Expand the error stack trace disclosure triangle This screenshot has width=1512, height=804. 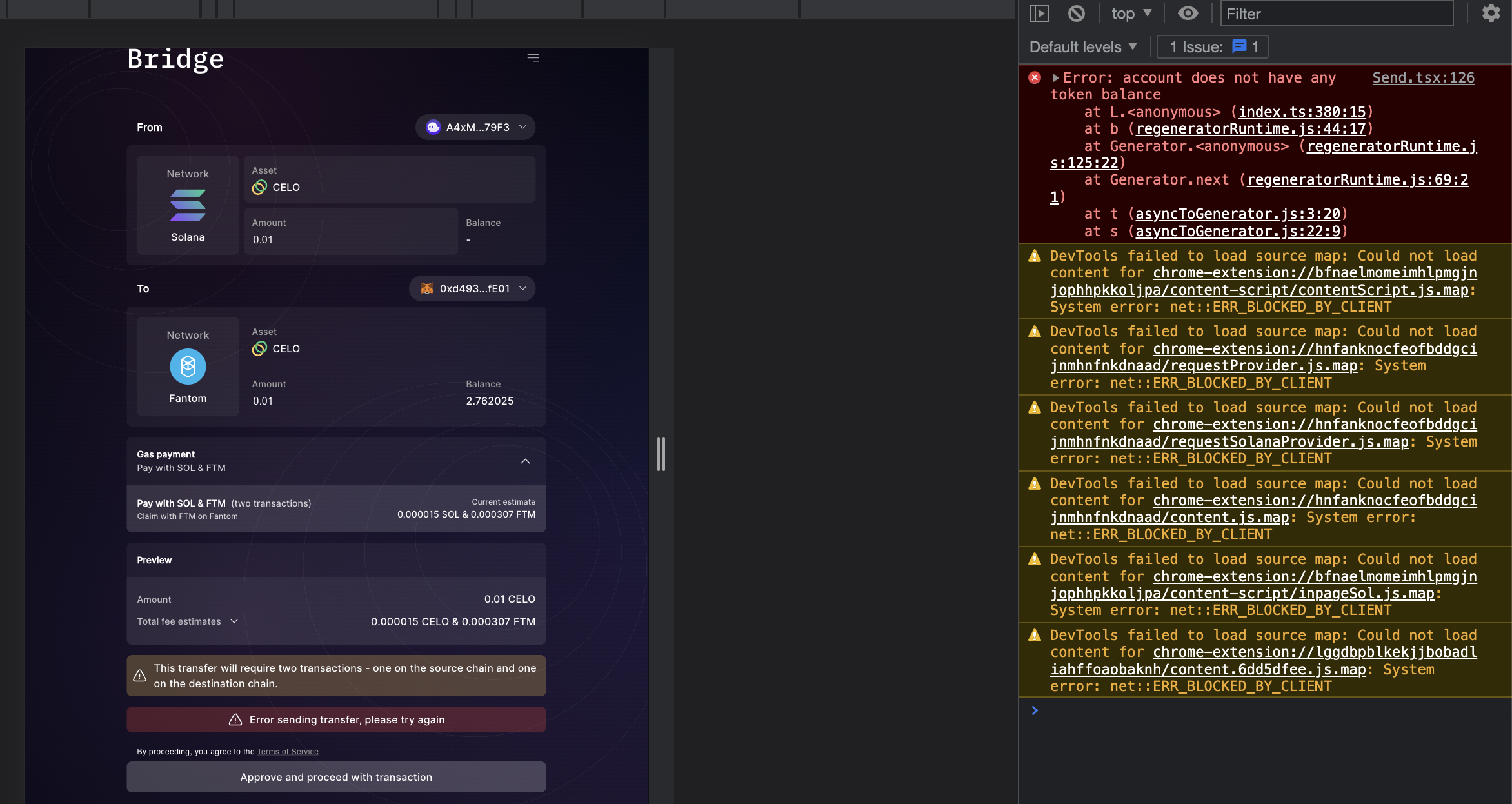1056,77
